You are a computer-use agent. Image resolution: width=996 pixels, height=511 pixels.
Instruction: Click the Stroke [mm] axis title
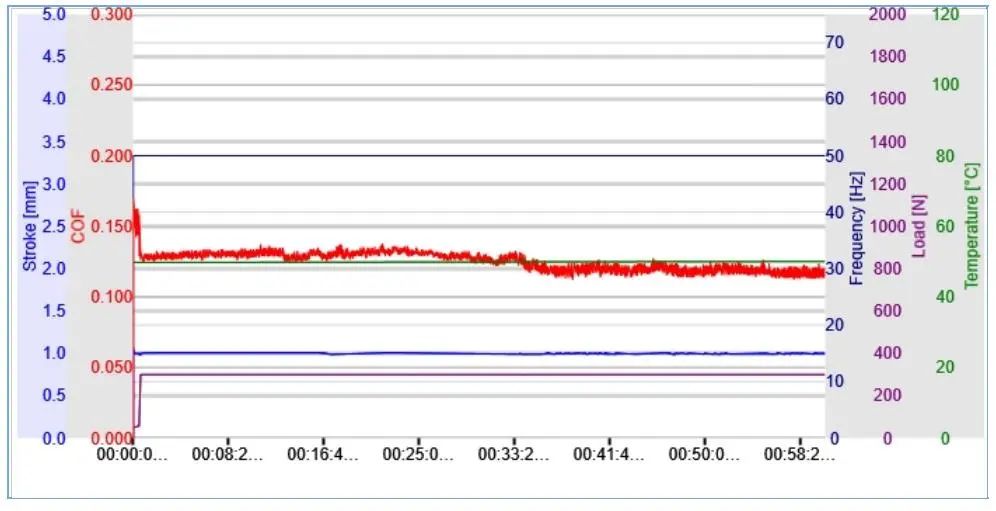pyautogui.click(x=30, y=226)
